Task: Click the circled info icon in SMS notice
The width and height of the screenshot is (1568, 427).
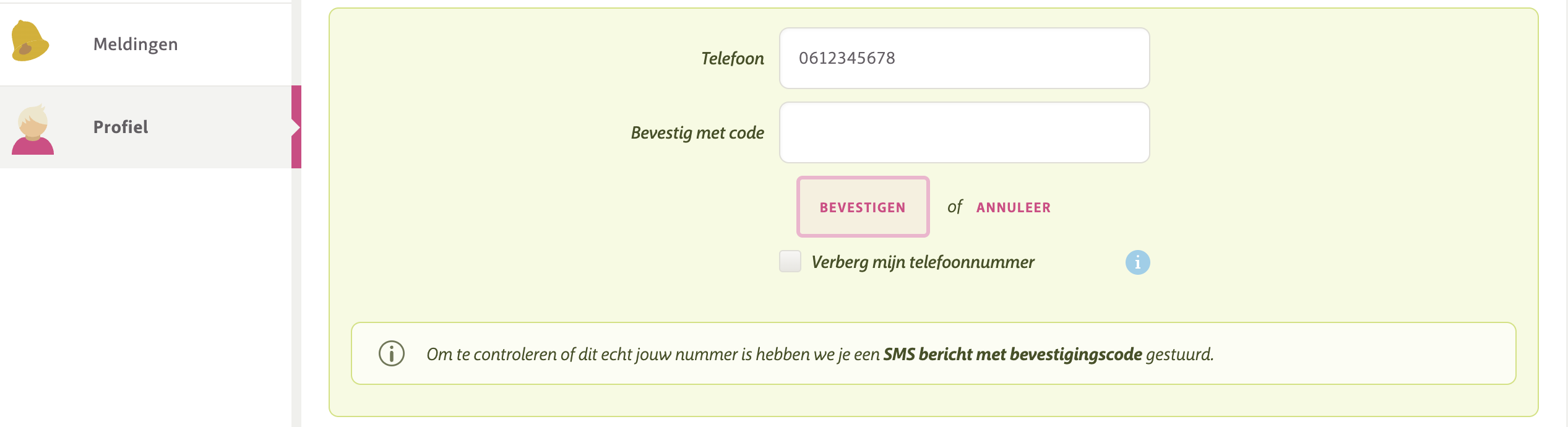Action: 392,353
